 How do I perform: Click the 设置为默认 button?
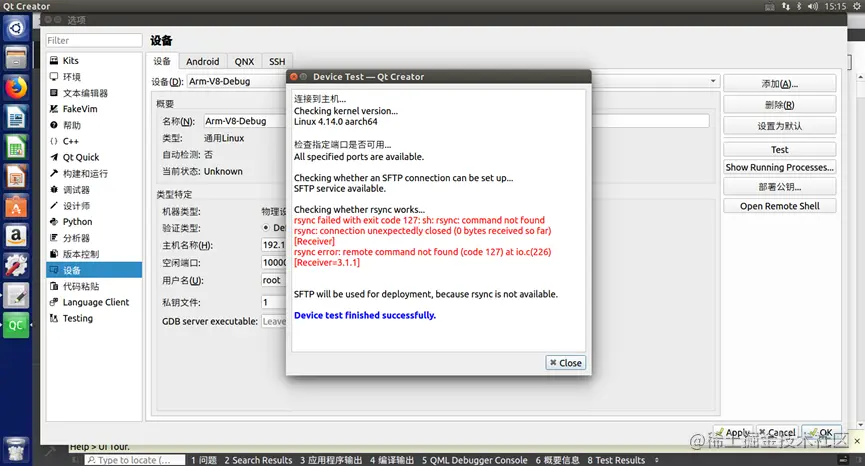point(779,126)
